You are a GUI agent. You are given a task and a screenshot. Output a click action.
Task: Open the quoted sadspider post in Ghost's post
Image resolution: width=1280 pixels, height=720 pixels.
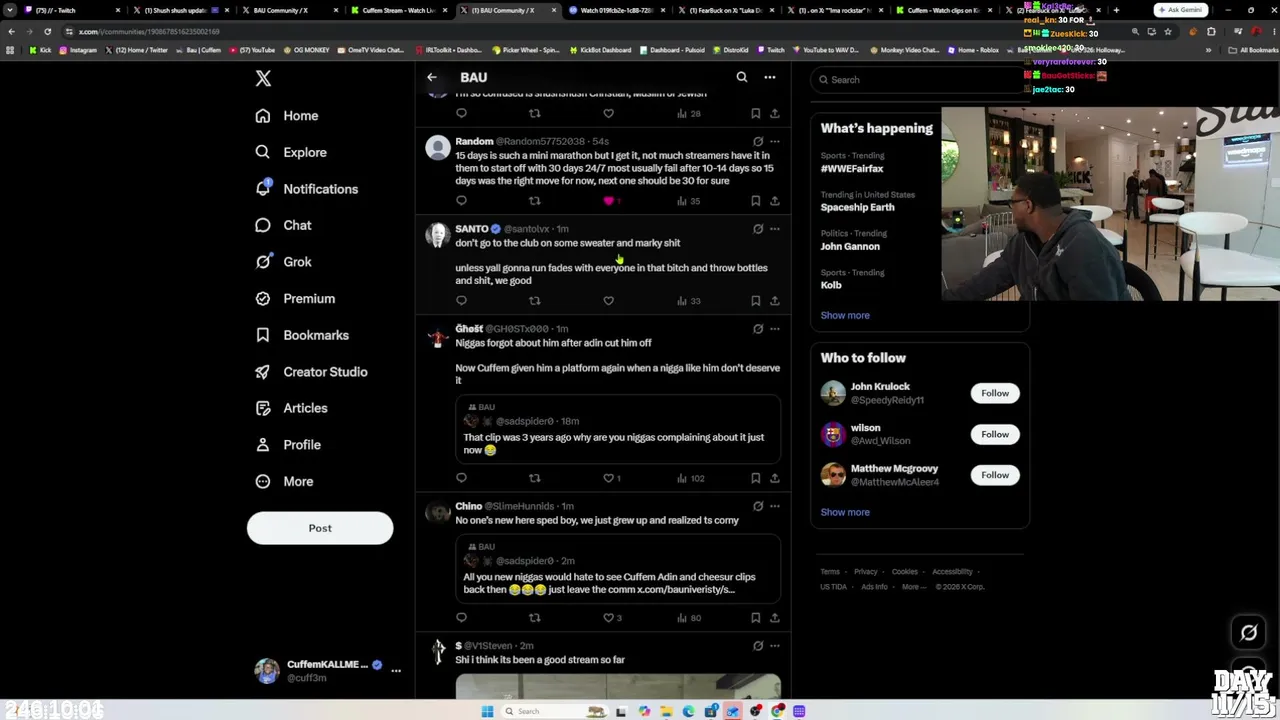(618, 430)
